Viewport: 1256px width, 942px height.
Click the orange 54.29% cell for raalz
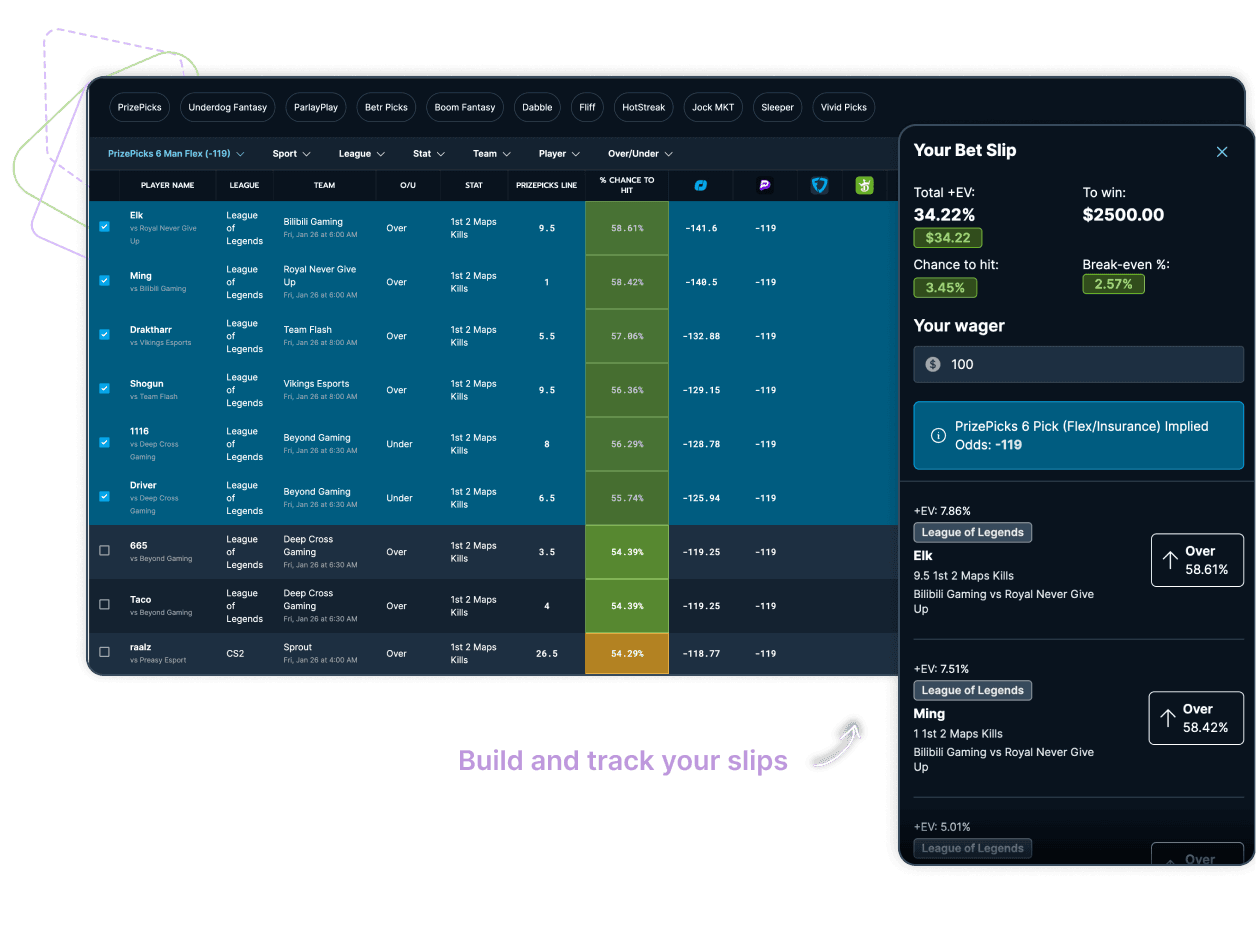(627, 654)
